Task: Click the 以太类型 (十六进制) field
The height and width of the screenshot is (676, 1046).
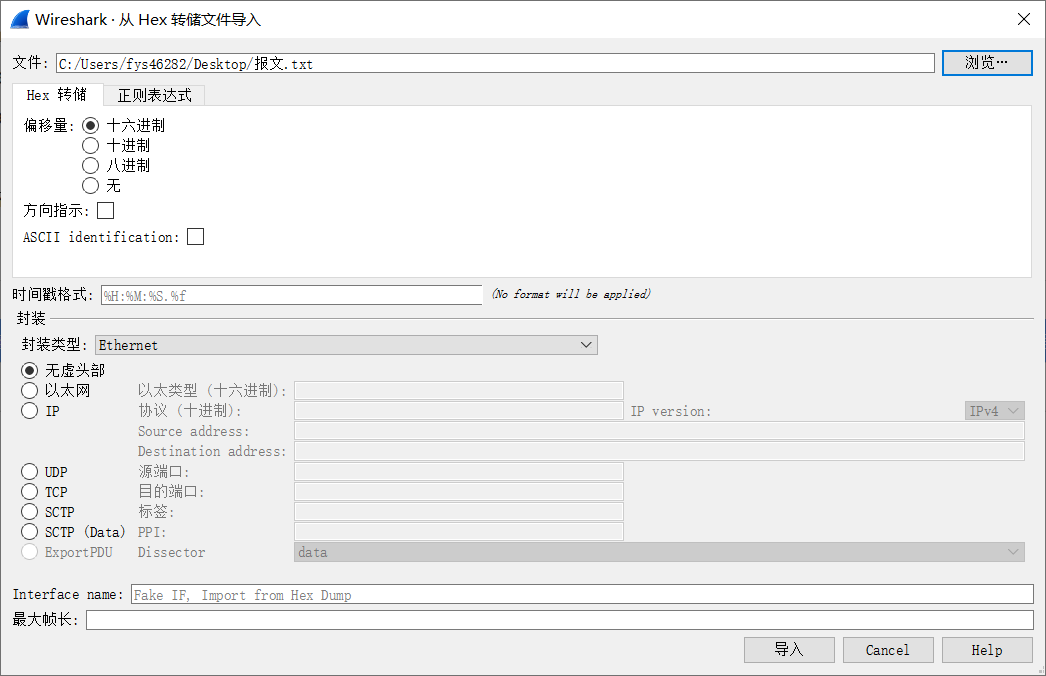Action: tap(459, 390)
